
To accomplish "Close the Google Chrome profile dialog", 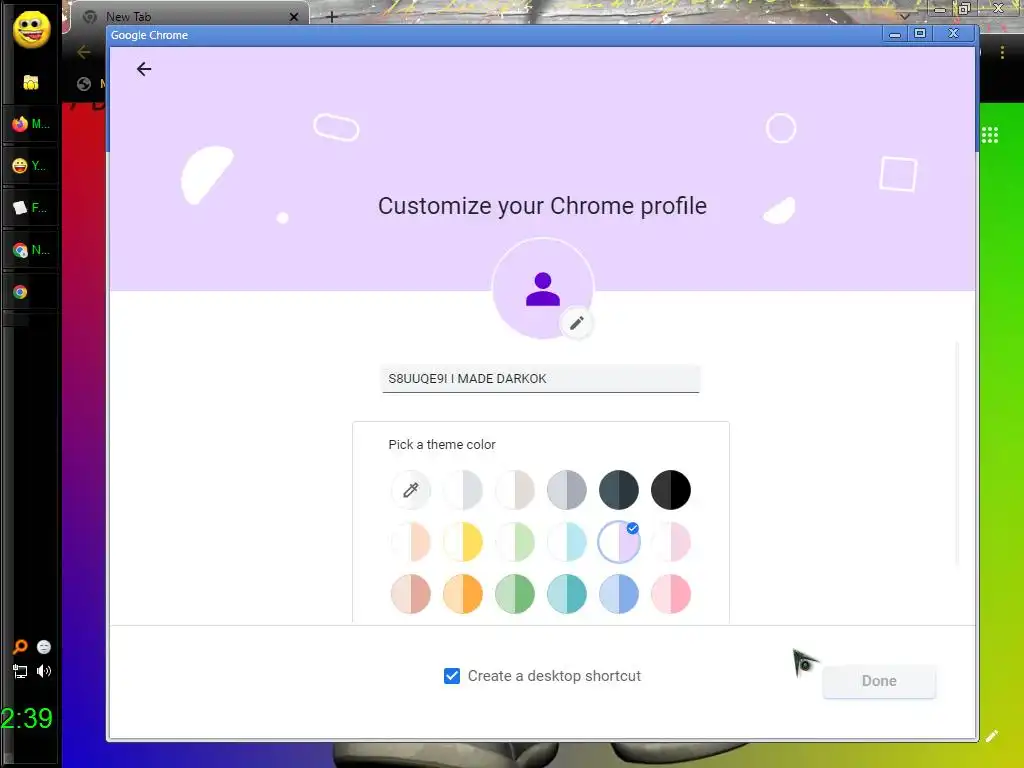I will 953,34.
